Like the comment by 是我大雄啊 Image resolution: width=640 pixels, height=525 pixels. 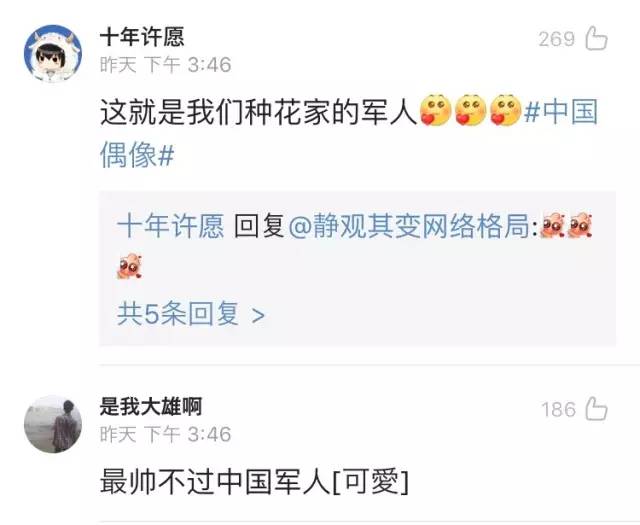click(x=596, y=409)
